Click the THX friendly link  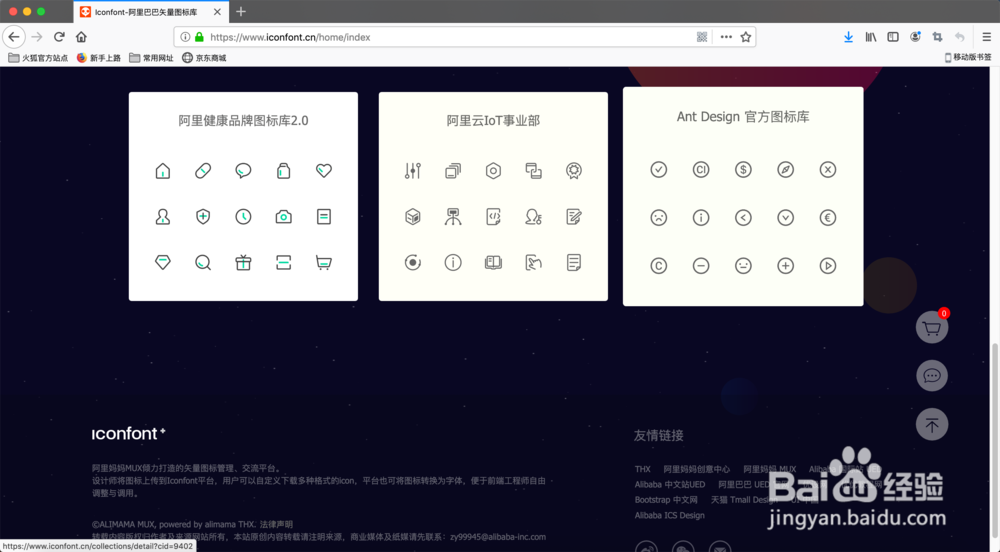click(x=642, y=469)
